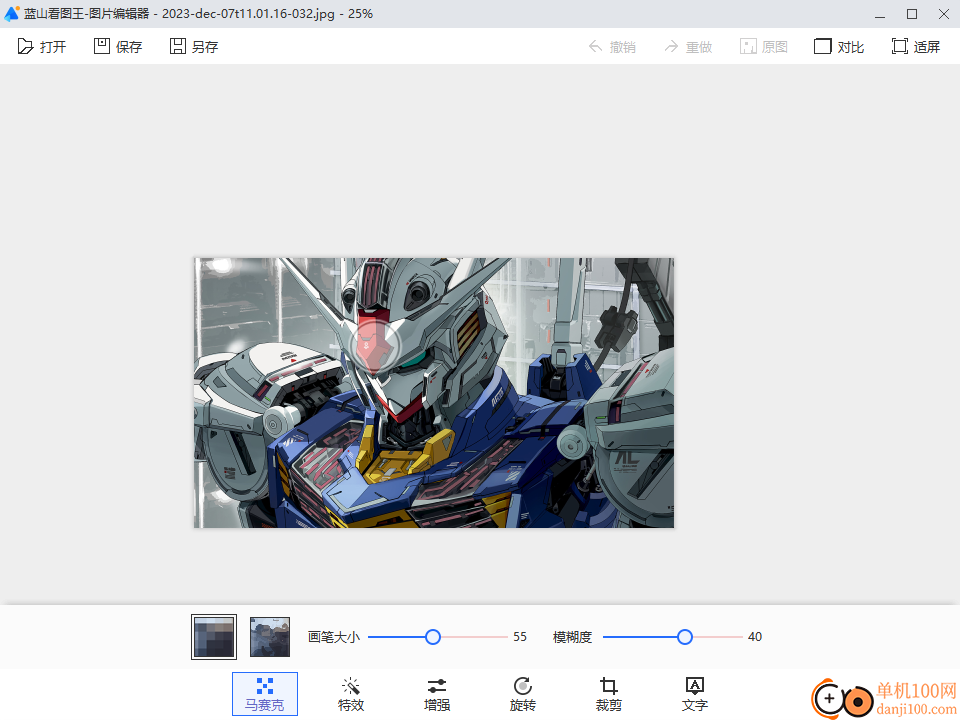Restore original image with 原图
Viewport: 960px width, 720px height.
tap(763, 47)
